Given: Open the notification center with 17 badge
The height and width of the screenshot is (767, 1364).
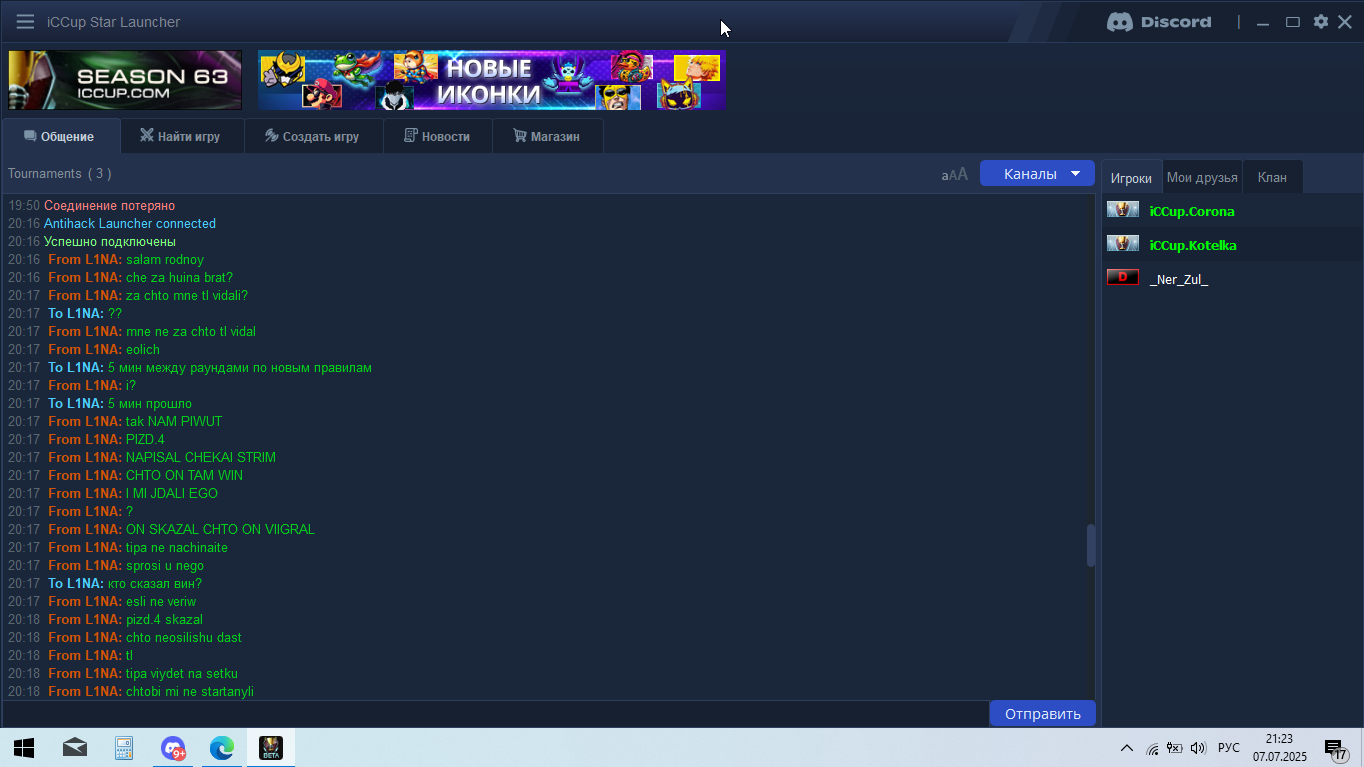Looking at the screenshot, I should coord(1336,749).
